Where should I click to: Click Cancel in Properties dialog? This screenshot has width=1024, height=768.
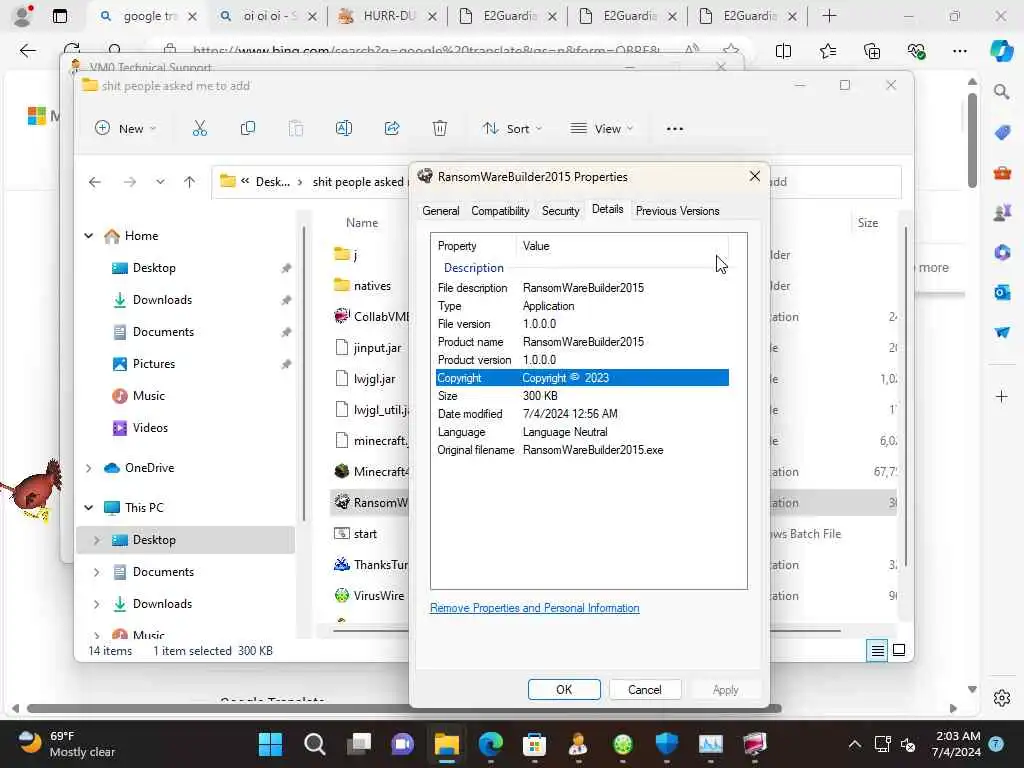(x=645, y=690)
